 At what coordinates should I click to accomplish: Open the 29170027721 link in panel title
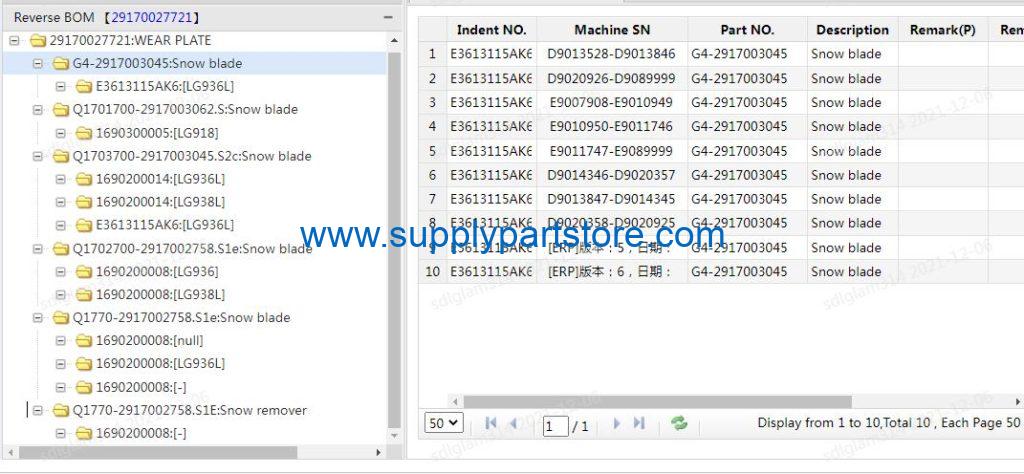pyautogui.click(x=154, y=18)
